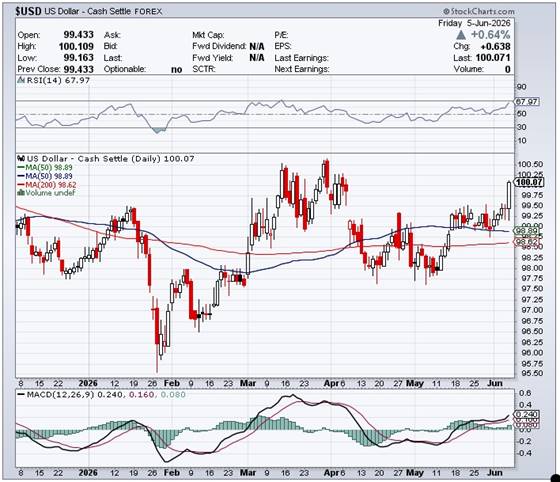Click the 'Volume undef' legend text
The image size is (560, 482).
pos(50,193)
